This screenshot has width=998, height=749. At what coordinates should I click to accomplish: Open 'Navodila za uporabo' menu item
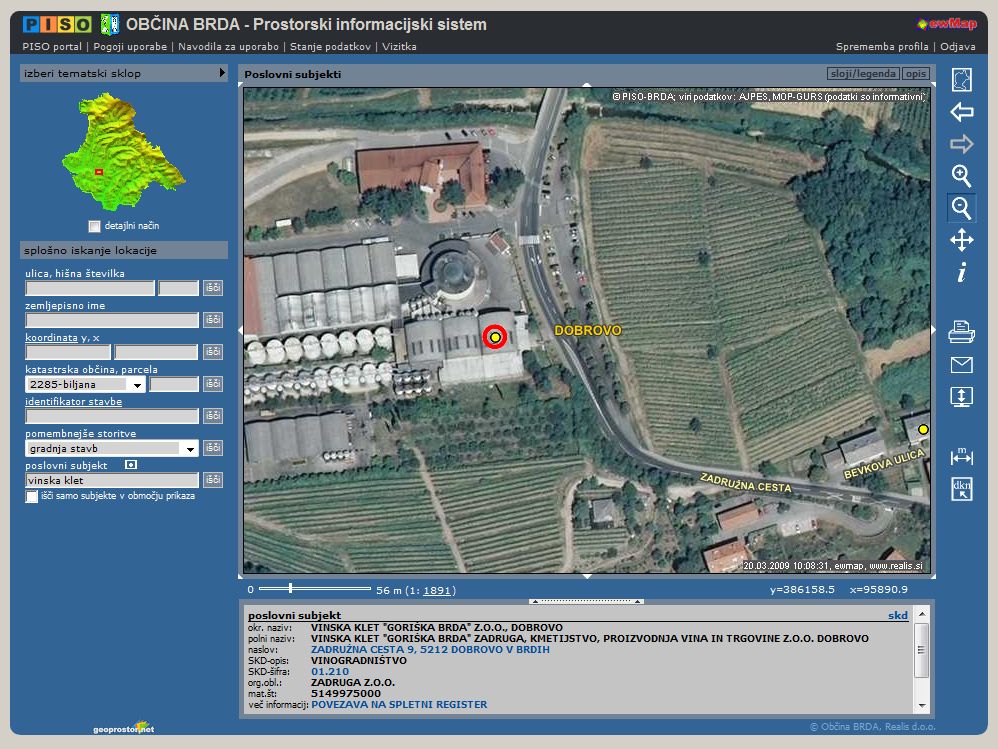pyautogui.click(x=227, y=46)
